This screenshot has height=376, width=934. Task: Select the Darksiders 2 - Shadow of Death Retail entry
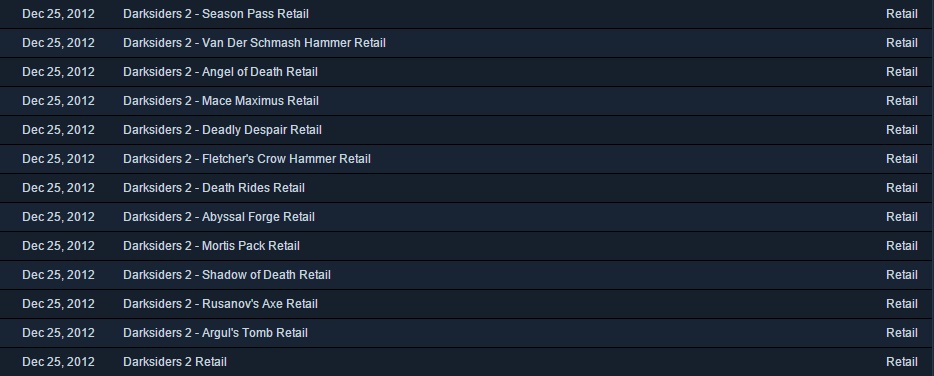pos(227,275)
